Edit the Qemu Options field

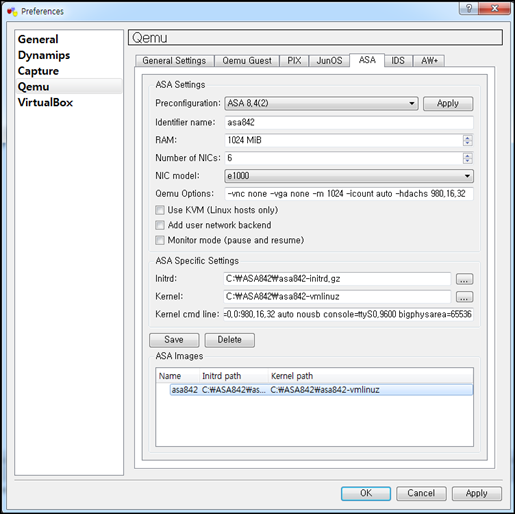click(349, 194)
